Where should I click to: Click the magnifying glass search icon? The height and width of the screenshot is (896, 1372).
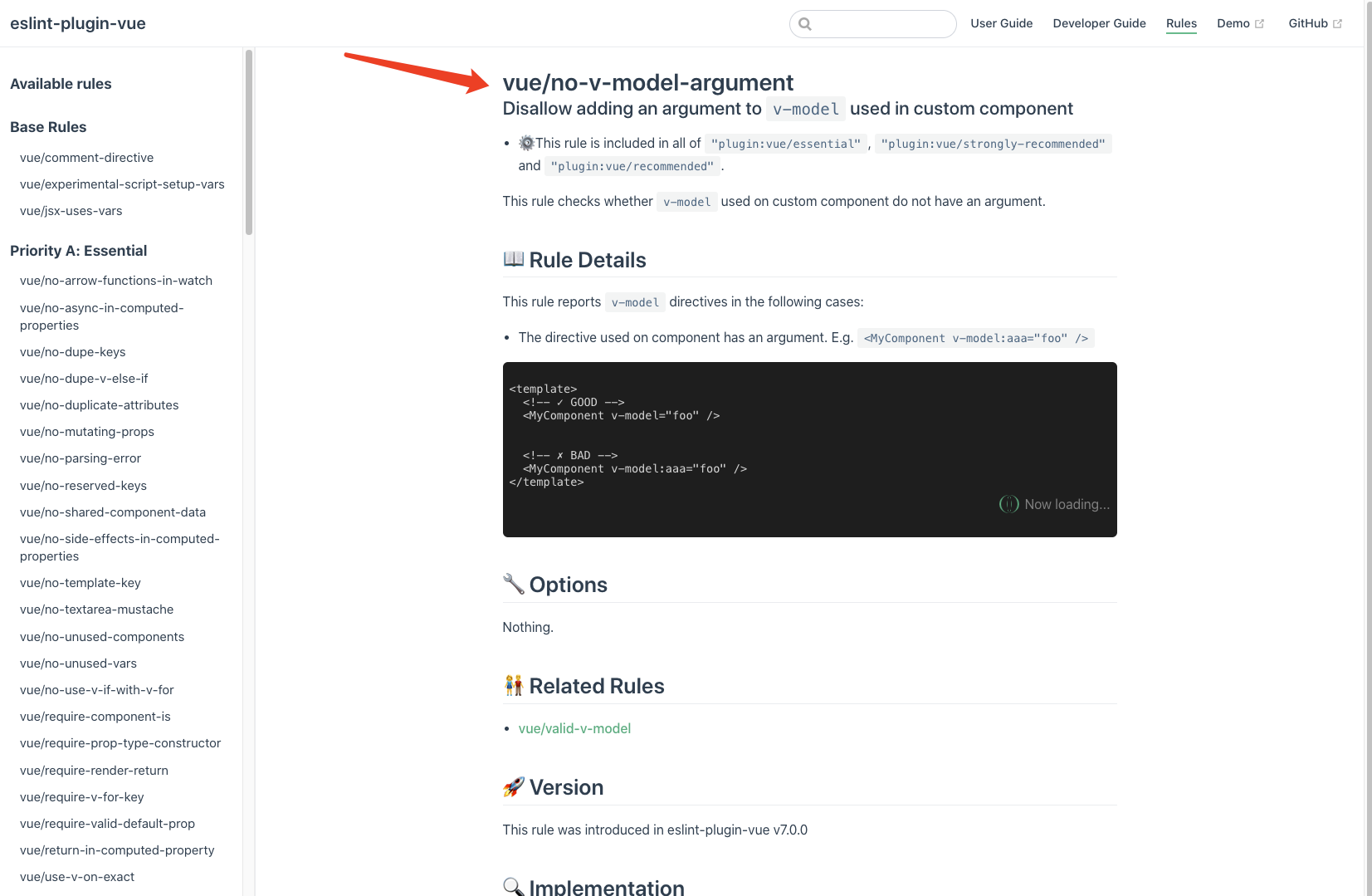tap(805, 24)
